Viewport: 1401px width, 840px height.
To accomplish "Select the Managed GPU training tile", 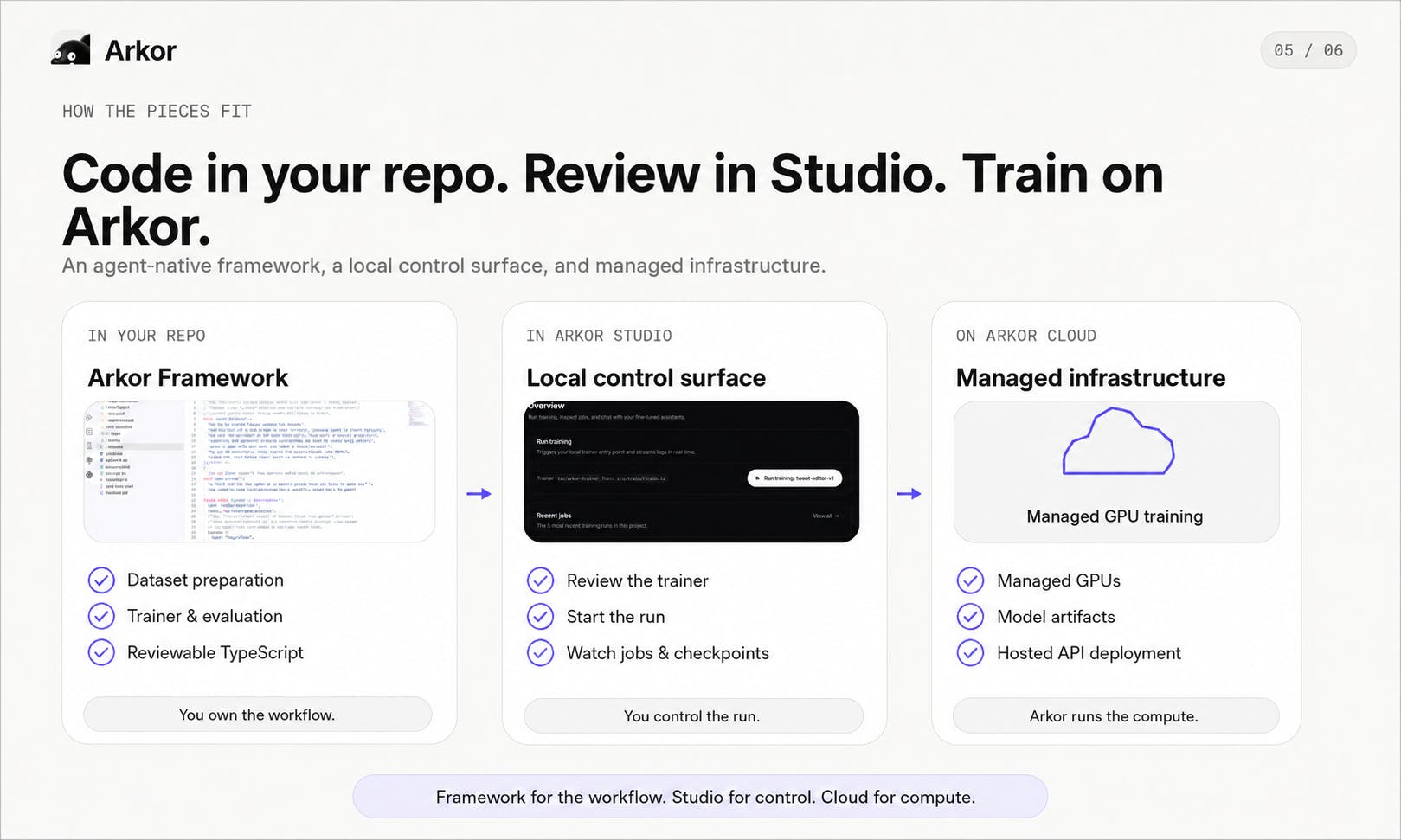I will [1116, 471].
